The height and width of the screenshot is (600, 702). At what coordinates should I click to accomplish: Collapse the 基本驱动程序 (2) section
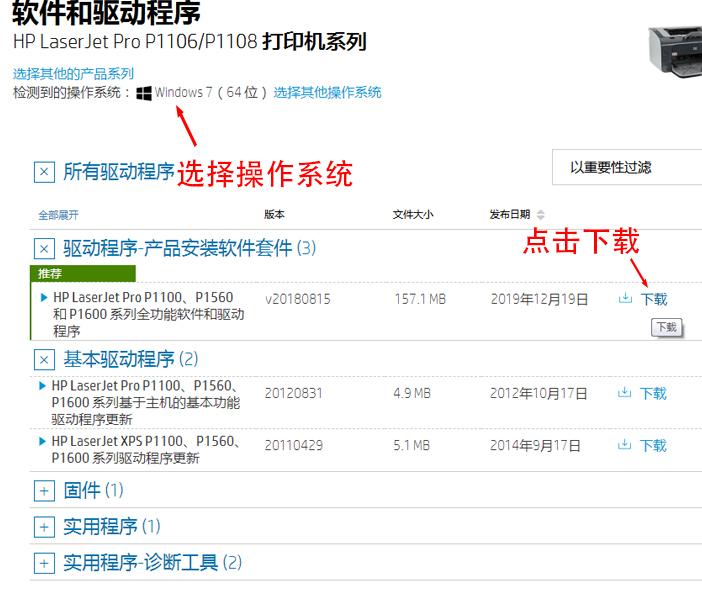44,360
